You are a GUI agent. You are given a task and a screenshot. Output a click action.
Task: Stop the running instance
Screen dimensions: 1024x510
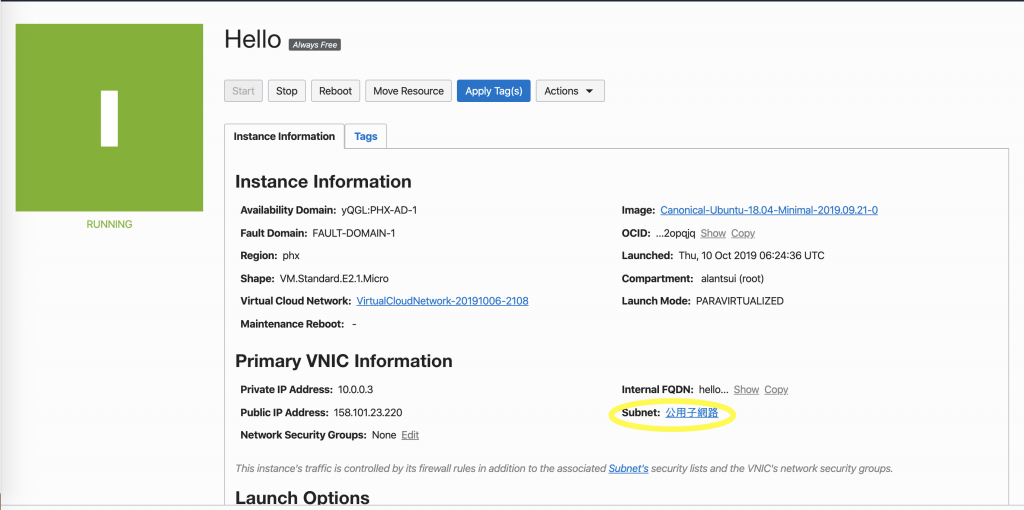point(287,91)
